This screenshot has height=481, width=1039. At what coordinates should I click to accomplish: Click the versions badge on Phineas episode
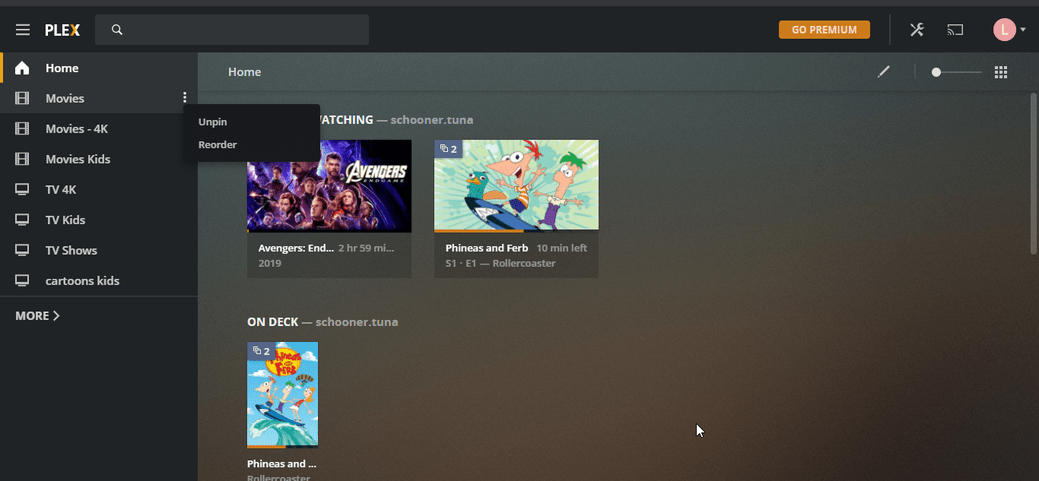[x=449, y=149]
